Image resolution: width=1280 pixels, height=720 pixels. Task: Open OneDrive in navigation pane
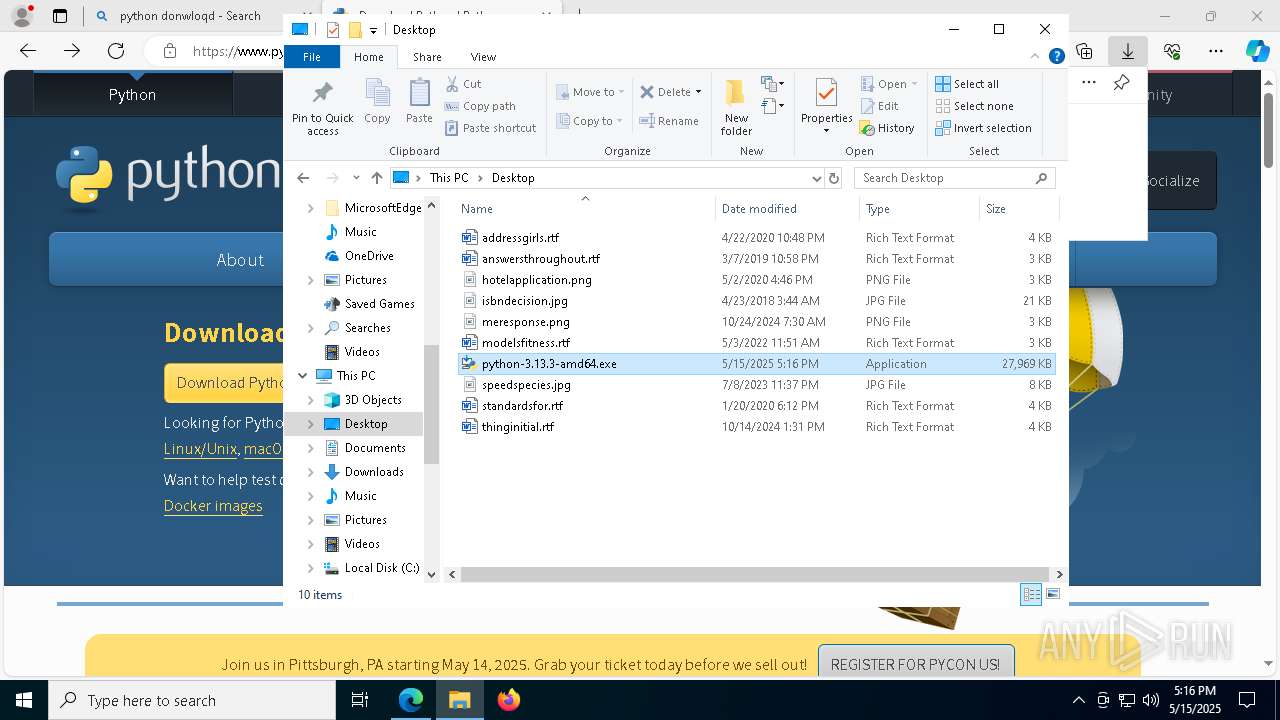369,256
